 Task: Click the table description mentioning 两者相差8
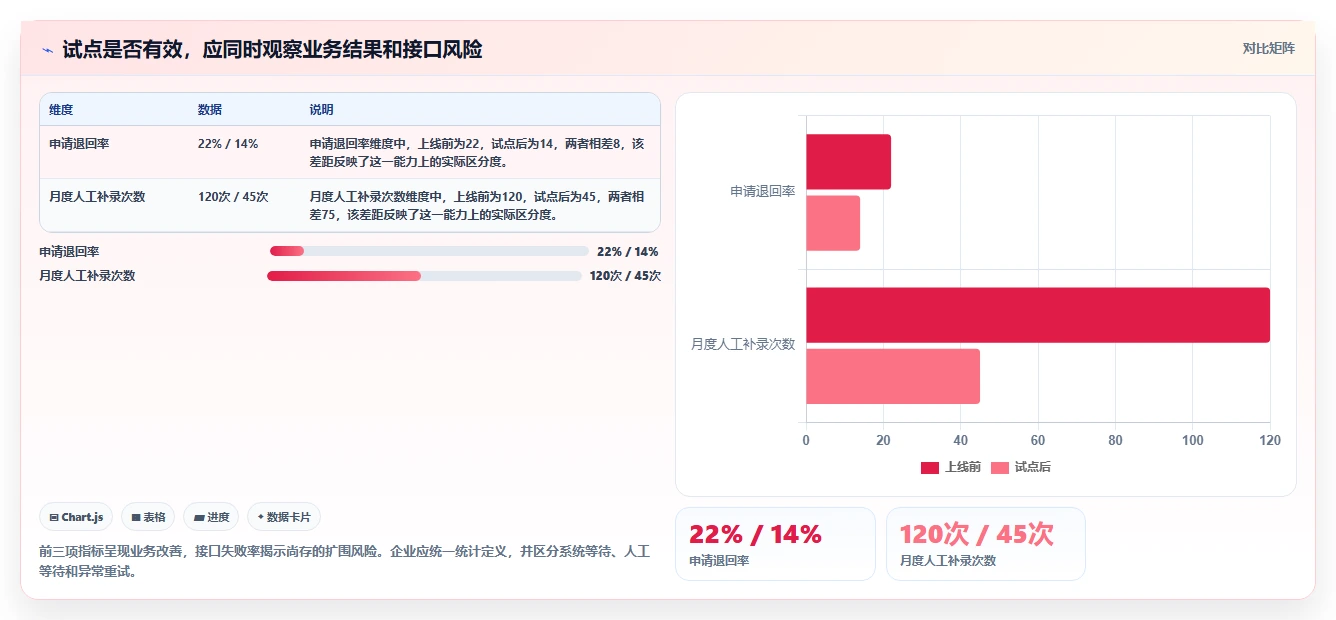click(x=477, y=152)
